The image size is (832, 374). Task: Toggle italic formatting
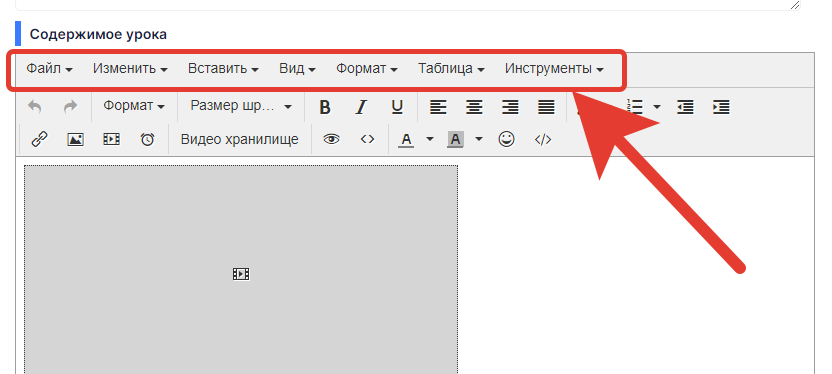[x=361, y=107]
